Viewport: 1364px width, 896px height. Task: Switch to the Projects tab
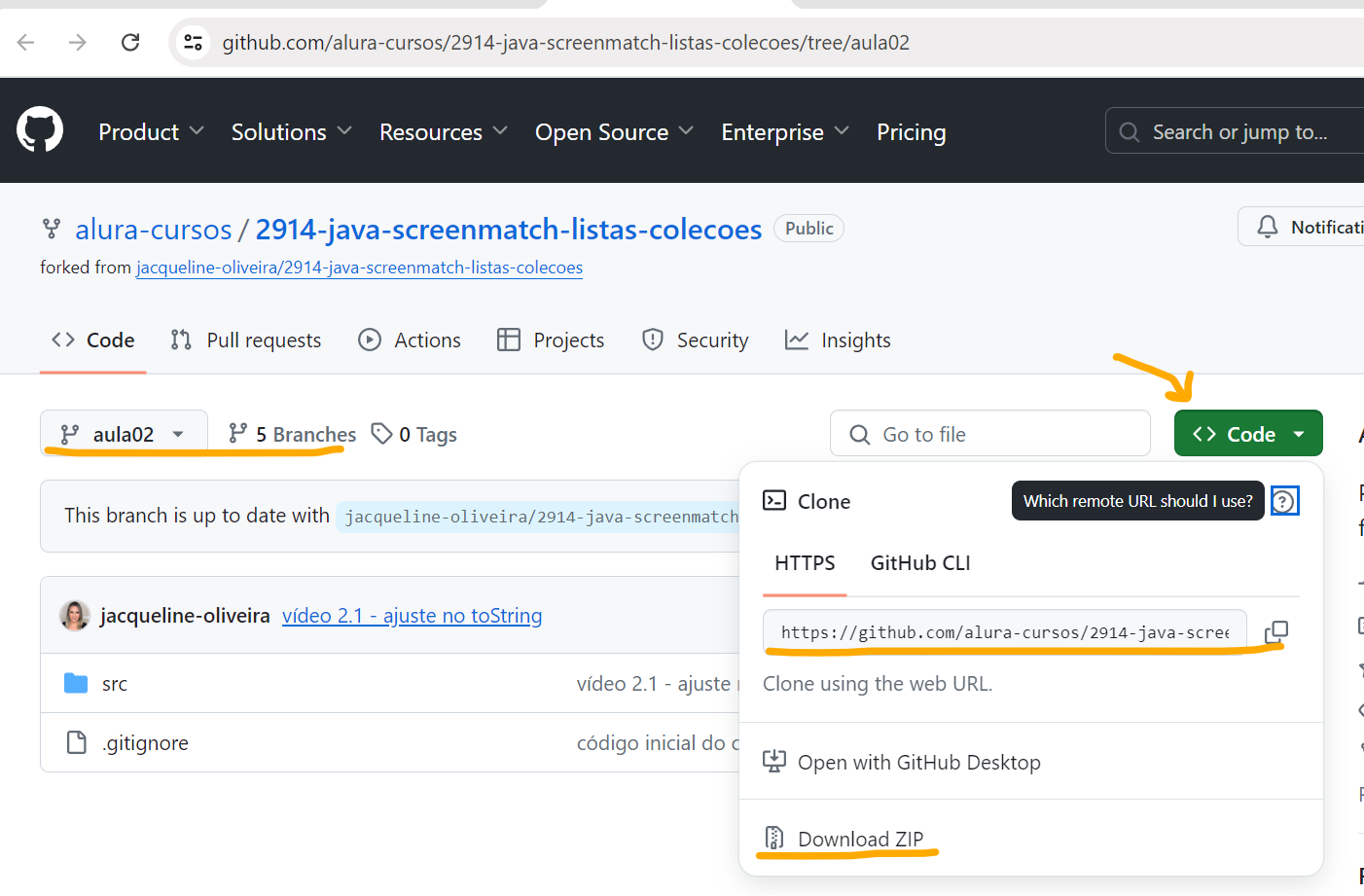[x=551, y=340]
